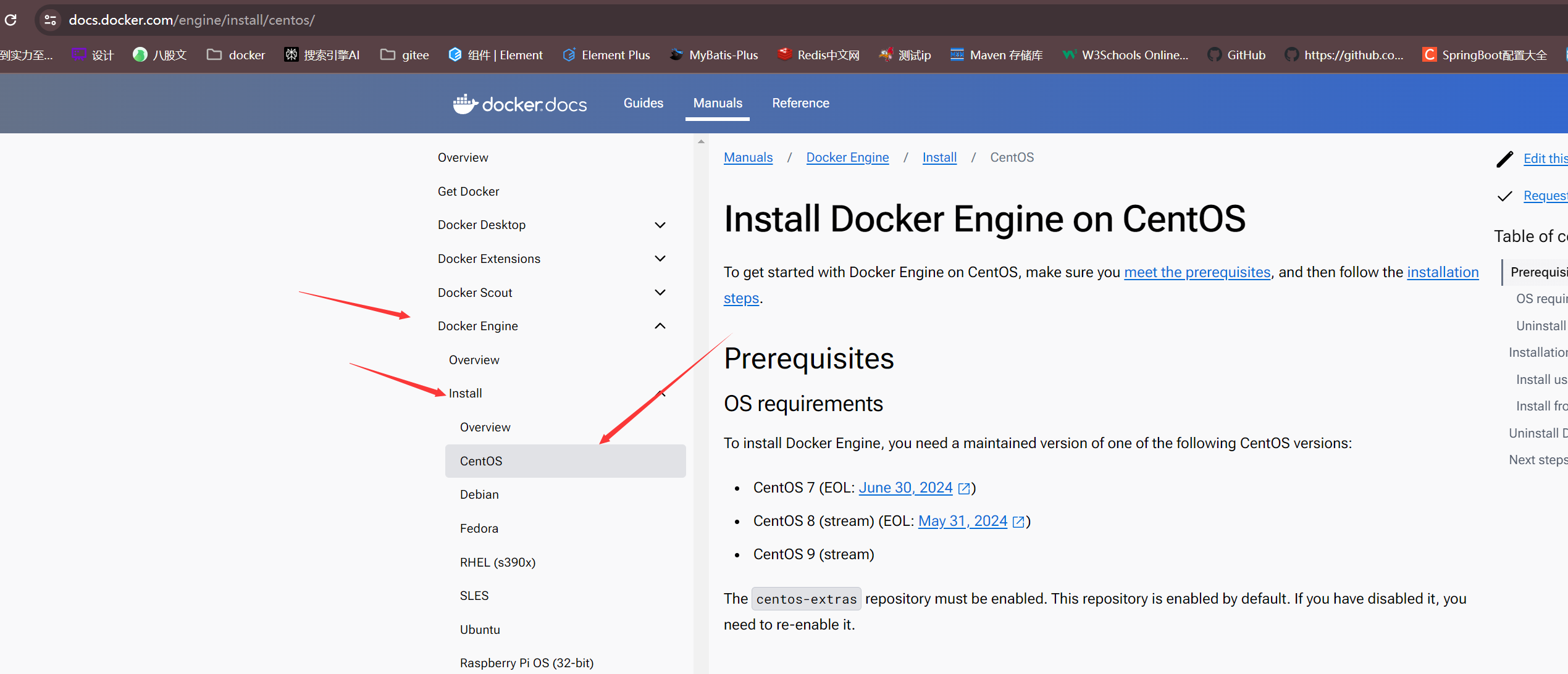
Task: Open the GitHub bookmark
Action: coord(1236,55)
